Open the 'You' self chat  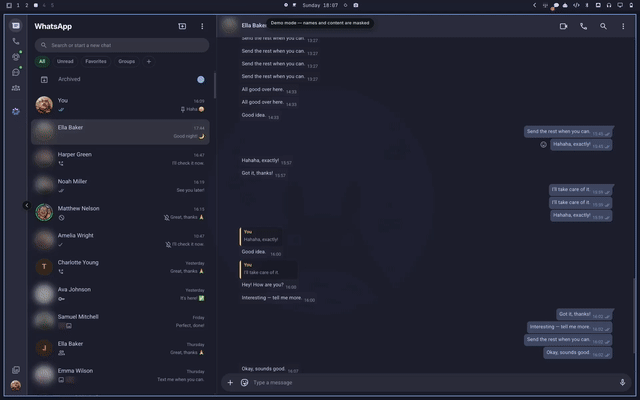click(120, 105)
